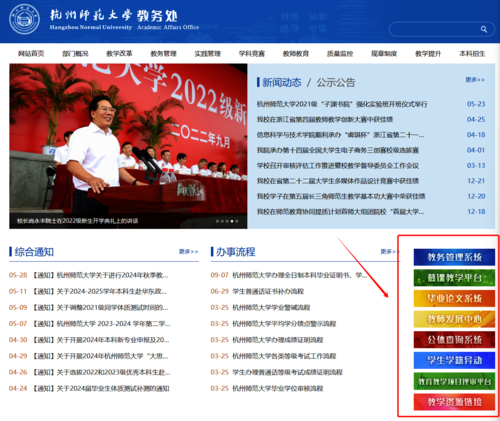Open procedure 学生普通话证书补办流程
This screenshot has width=500, height=421.
pyautogui.click(x=268, y=291)
